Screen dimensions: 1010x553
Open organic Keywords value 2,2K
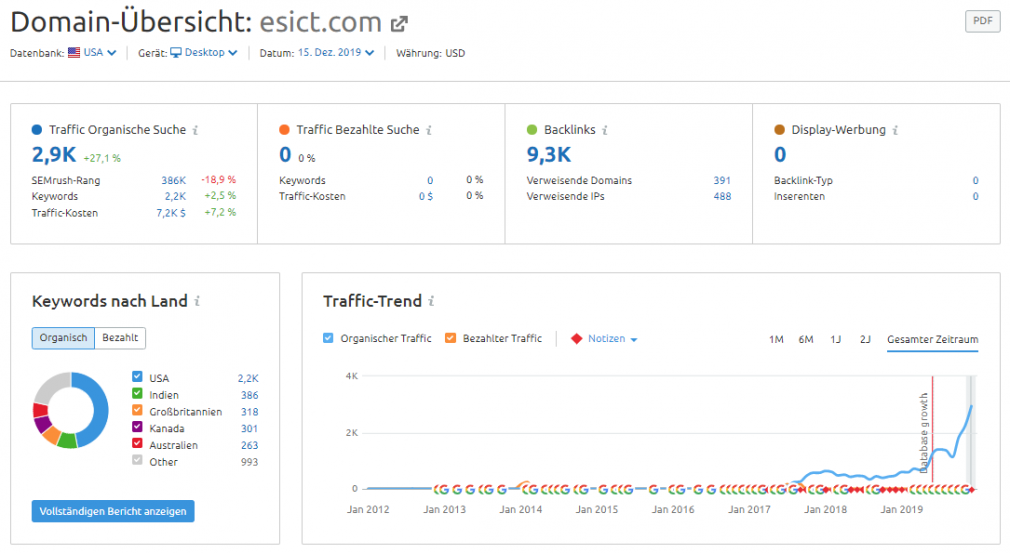(175, 196)
